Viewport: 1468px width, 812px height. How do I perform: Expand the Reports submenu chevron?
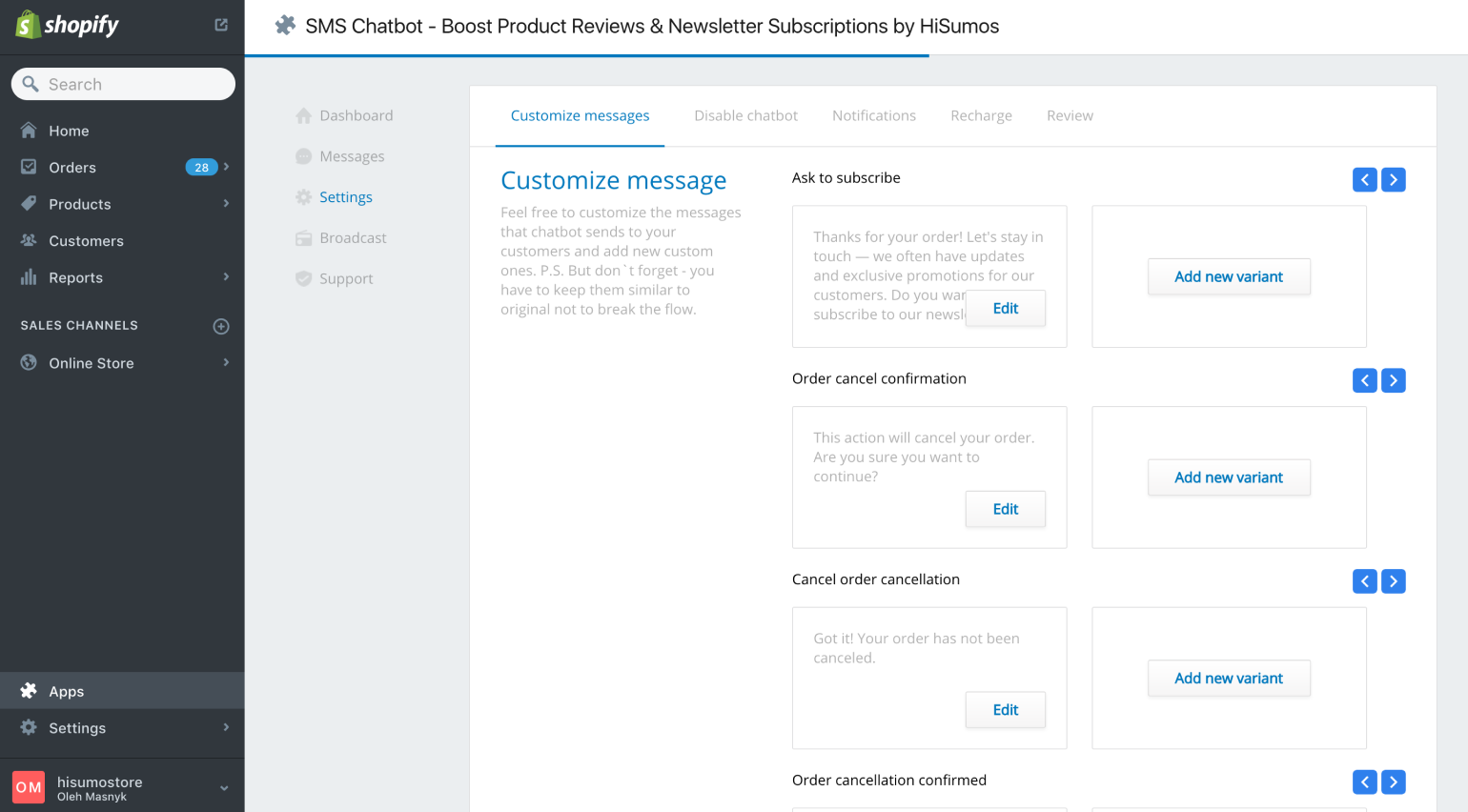[226, 276]
